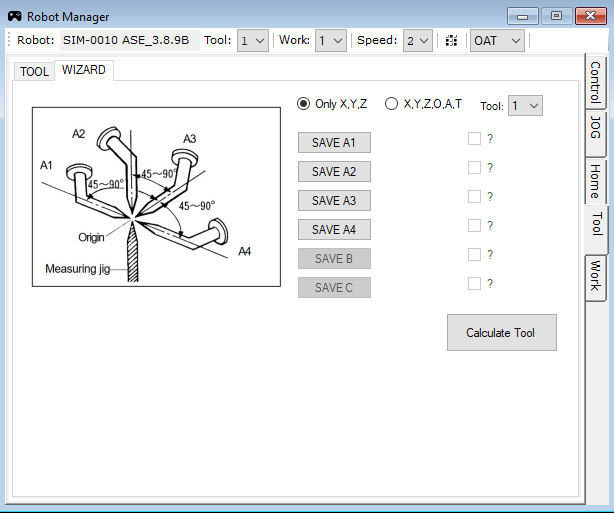Expand the OAT dropdown

(497, 40)
